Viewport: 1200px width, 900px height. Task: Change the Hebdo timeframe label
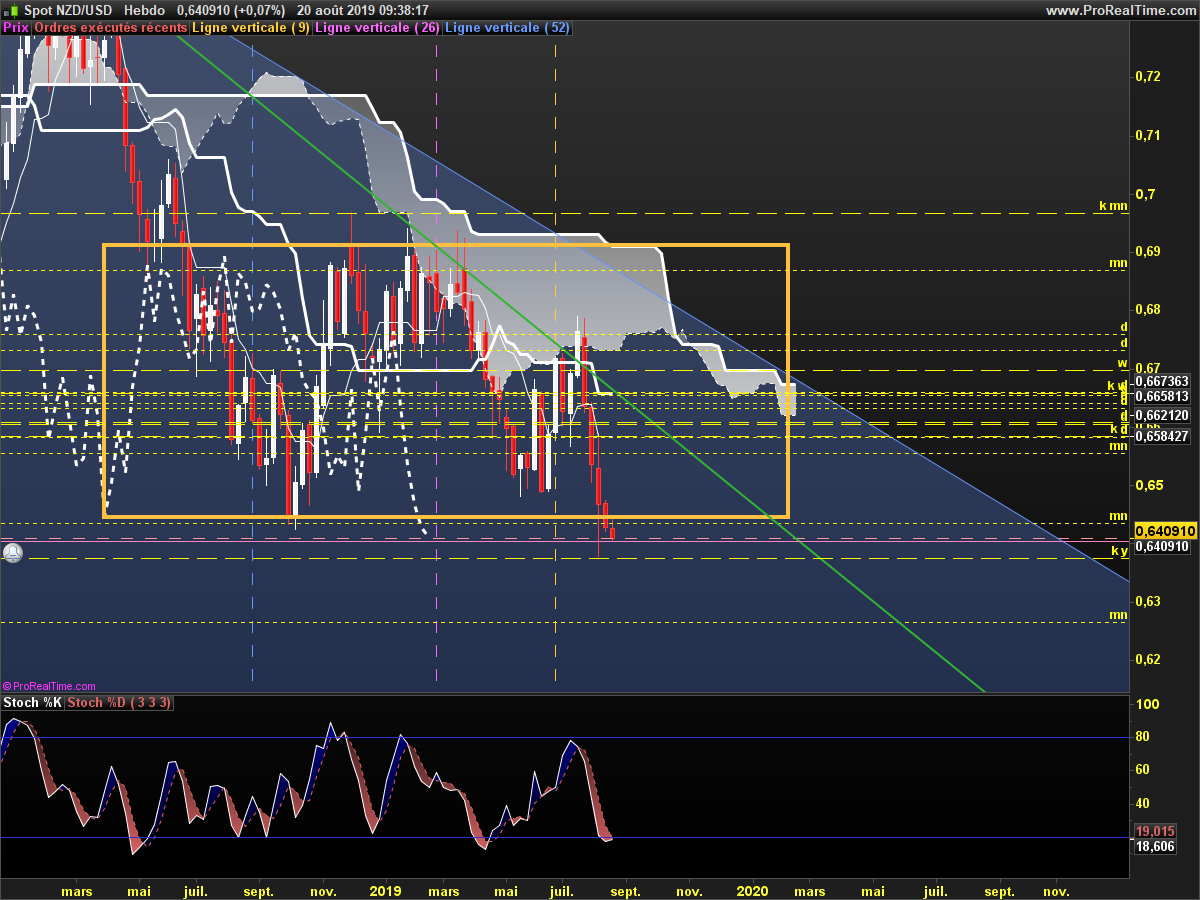(x=145, y=10)
